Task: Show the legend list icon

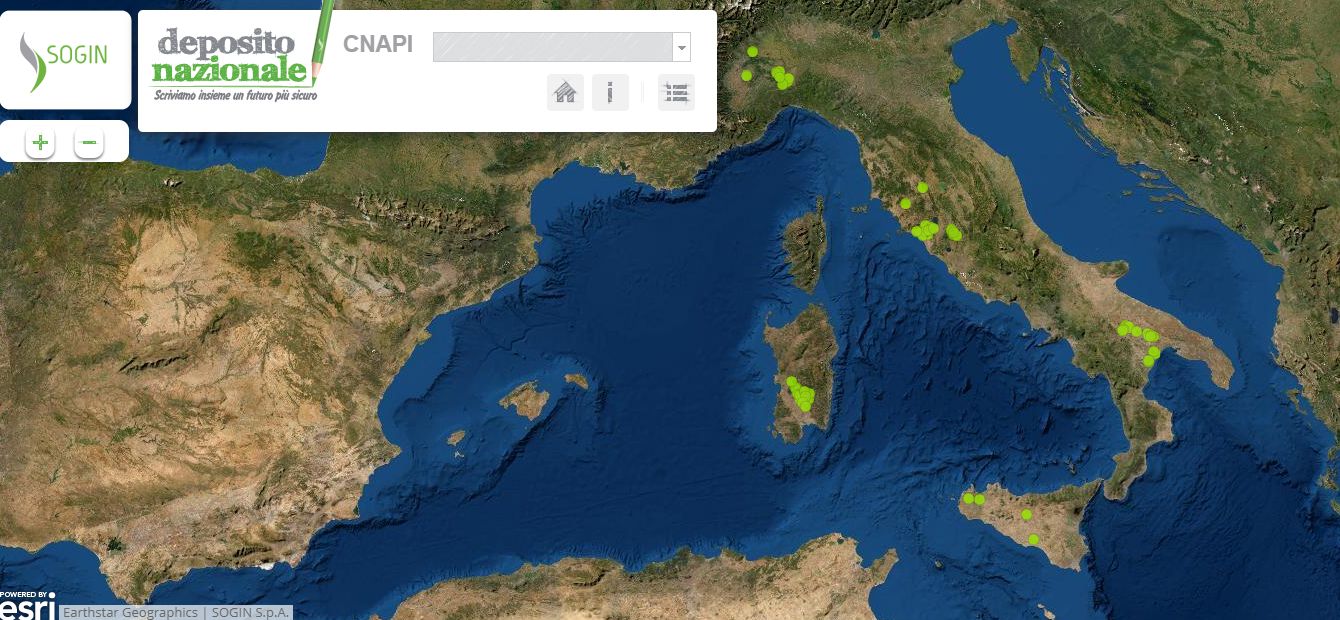Action: [676, 93]
